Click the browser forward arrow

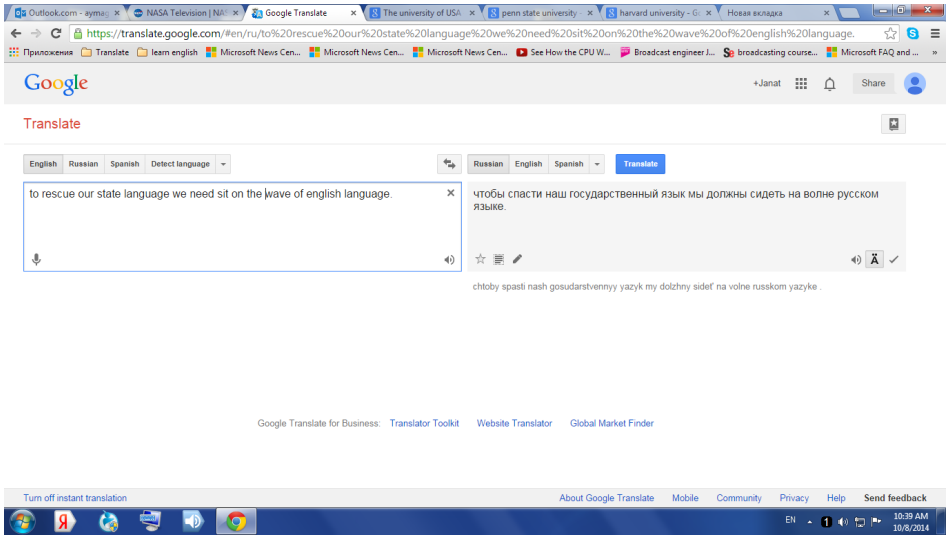[36, 33]
